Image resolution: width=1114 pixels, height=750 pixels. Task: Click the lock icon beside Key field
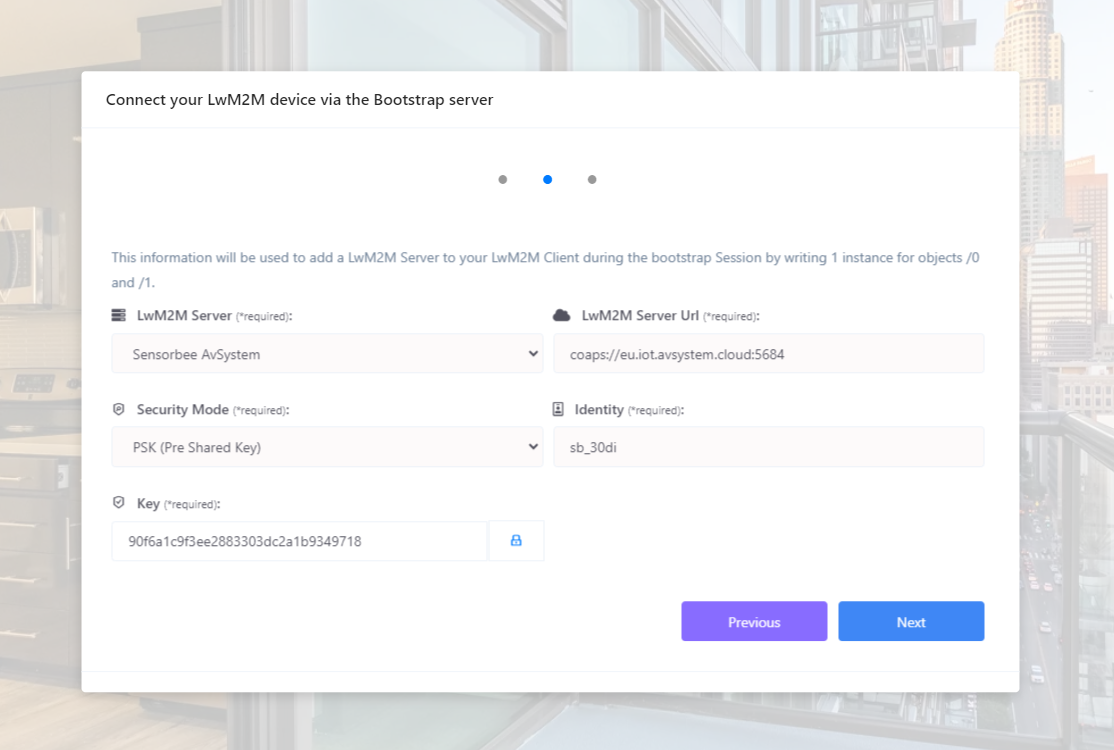(x=516, y=540)
